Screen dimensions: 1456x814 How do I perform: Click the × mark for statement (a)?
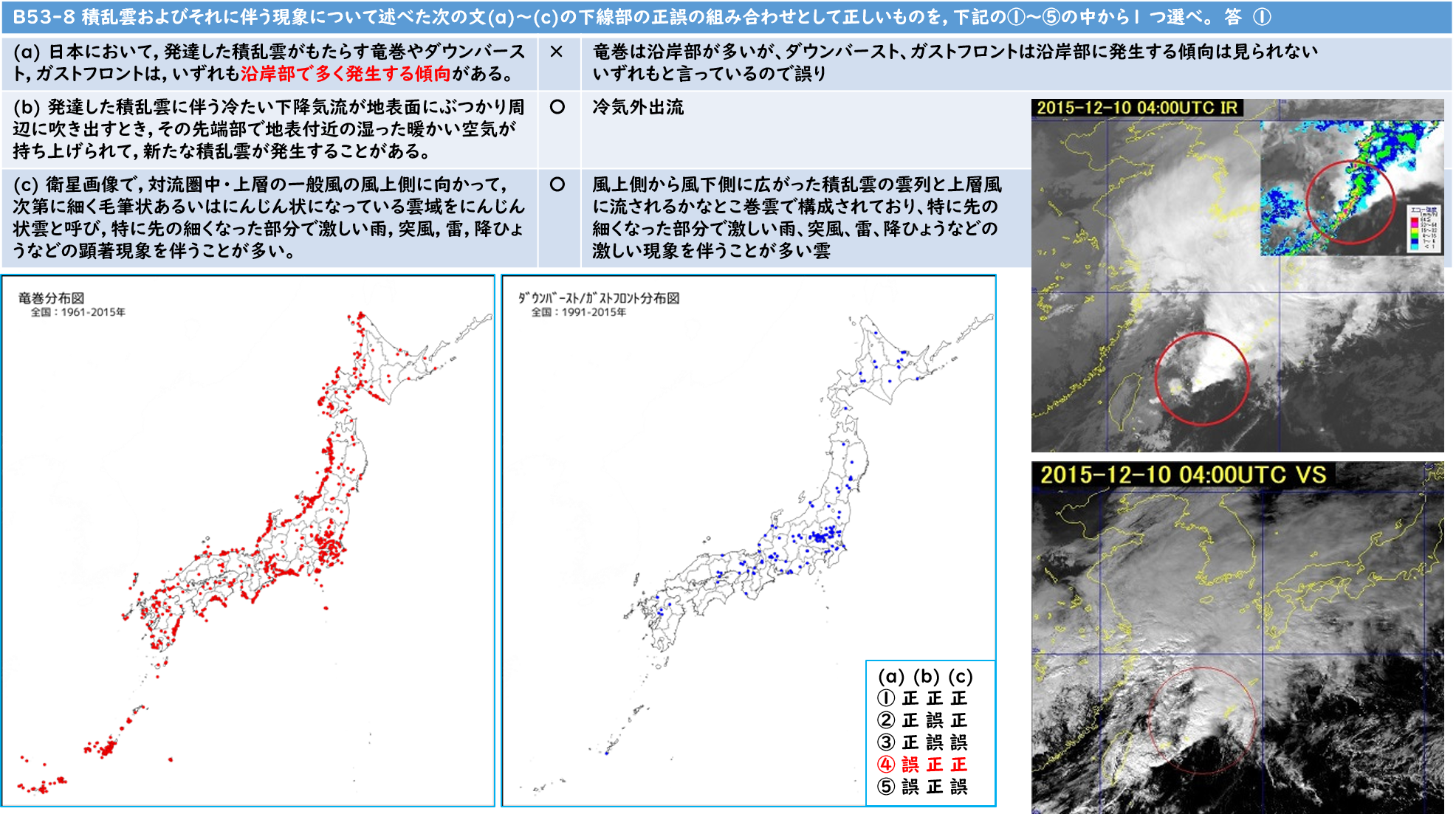[x=557, y=52]
